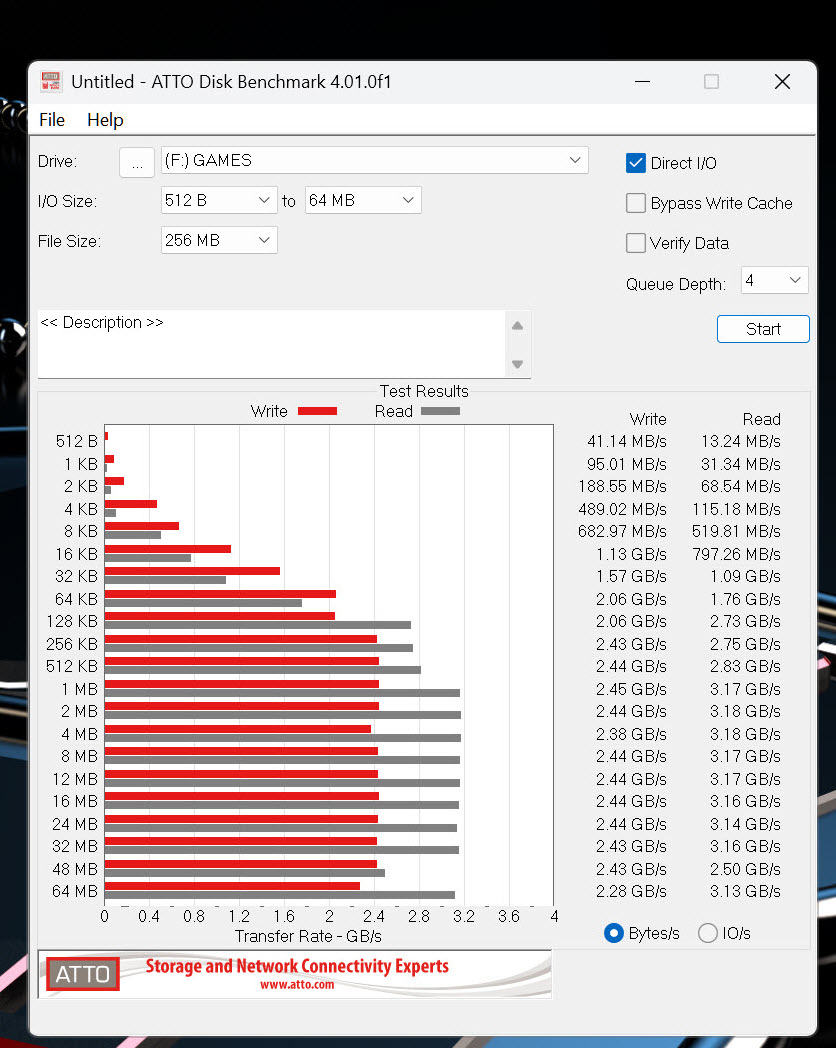The width and height of the screenshot is (836, 1048).
Task: Click the 489.02 MB/s write value
Action: 622,509
